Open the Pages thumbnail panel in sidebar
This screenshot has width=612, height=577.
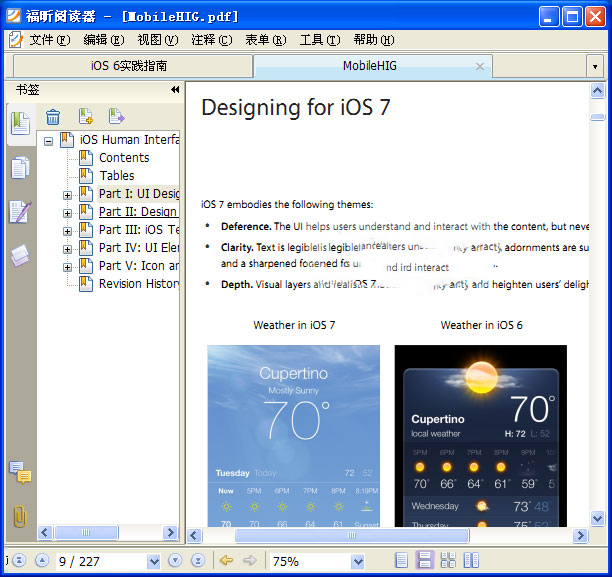pos(19,167)
